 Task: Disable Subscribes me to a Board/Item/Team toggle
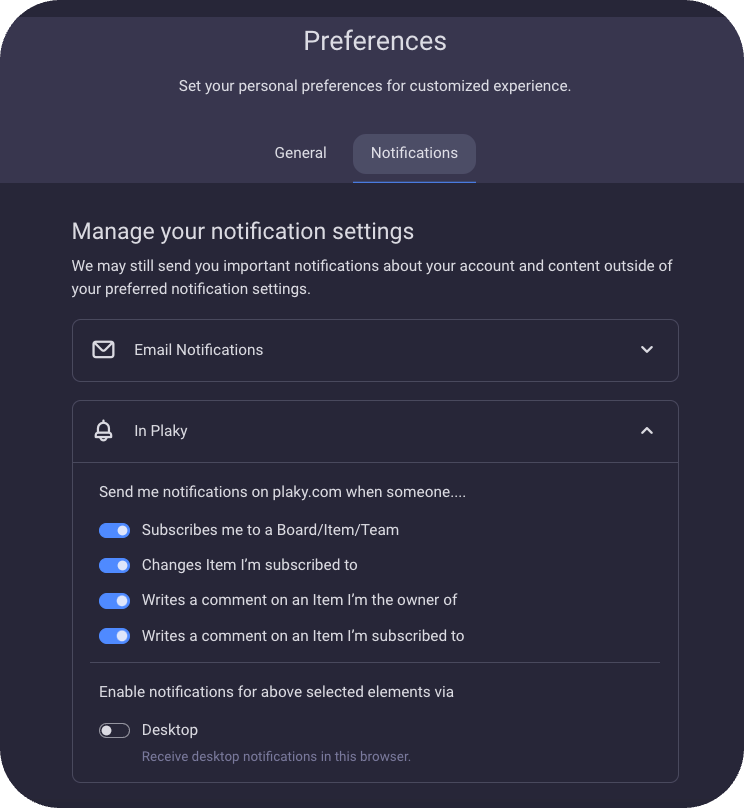coord(115,530)
